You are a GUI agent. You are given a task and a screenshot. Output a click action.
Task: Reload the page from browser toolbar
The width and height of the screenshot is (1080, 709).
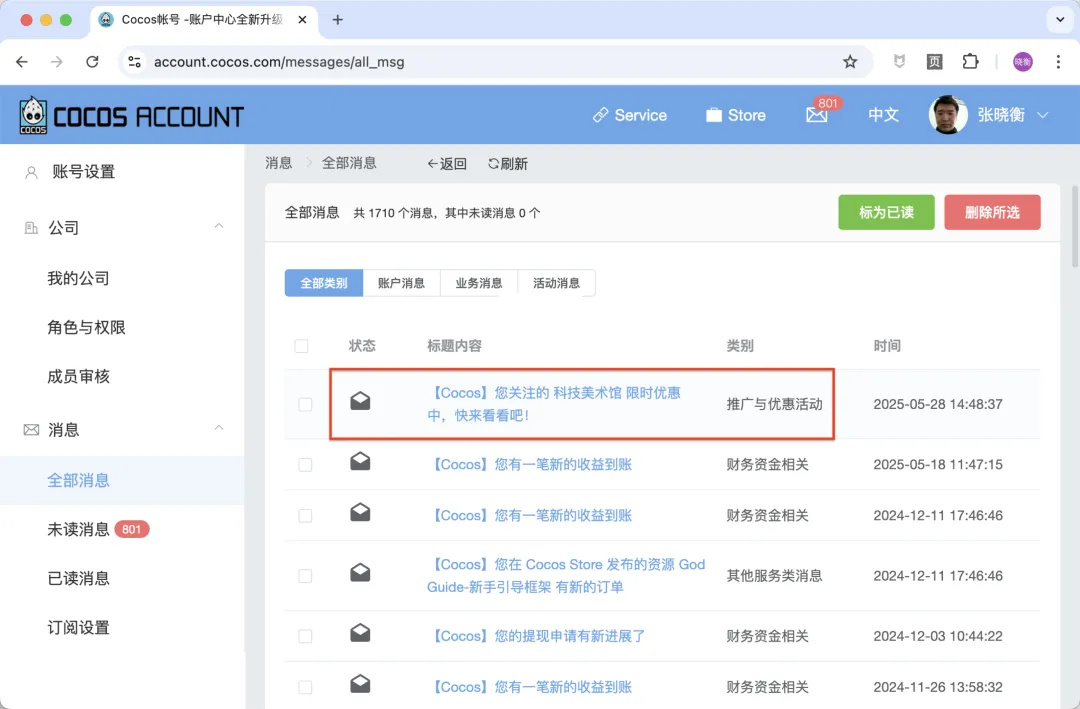point(92,62)
